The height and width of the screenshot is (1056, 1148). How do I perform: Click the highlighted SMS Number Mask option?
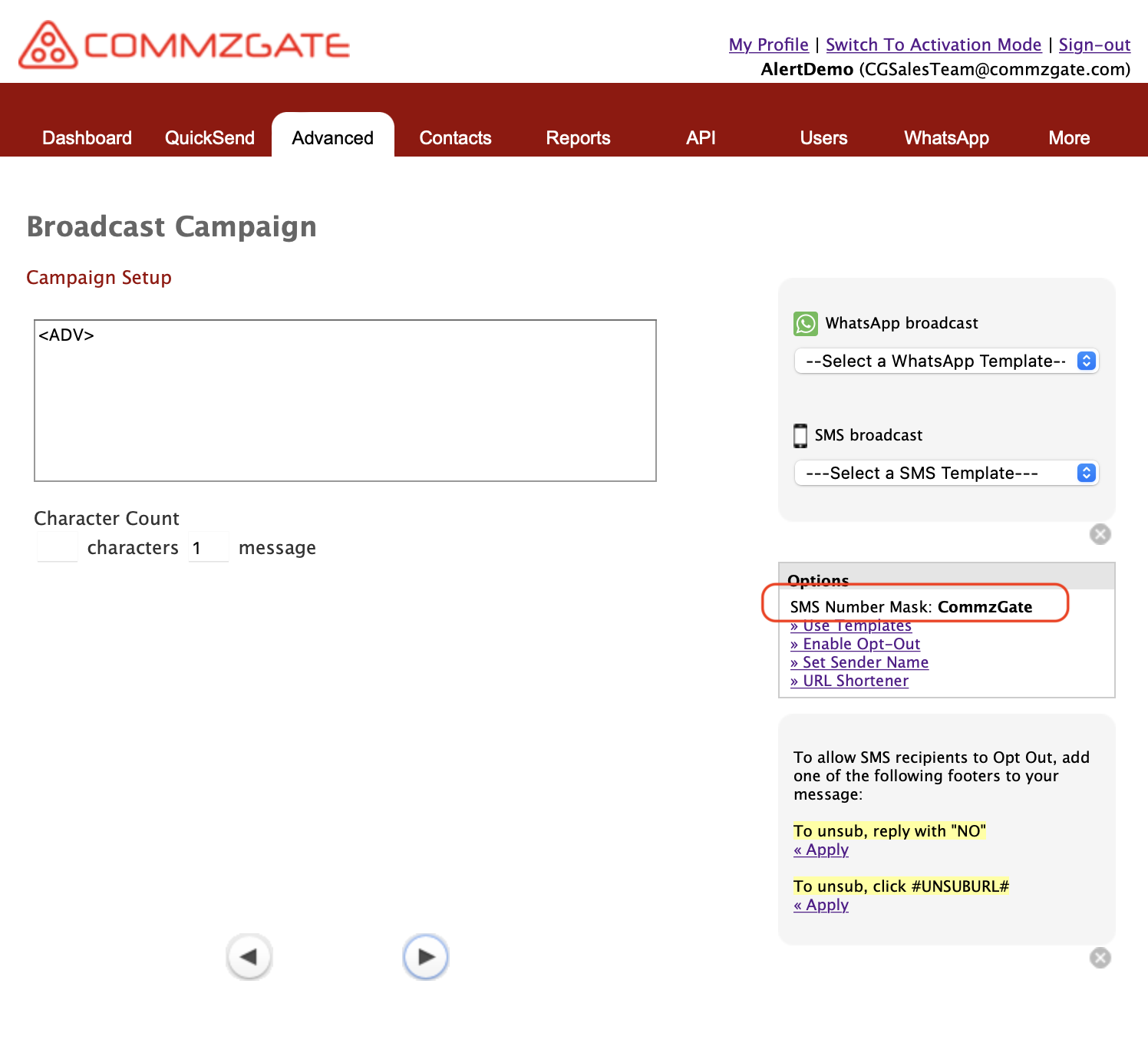point(911,606)
